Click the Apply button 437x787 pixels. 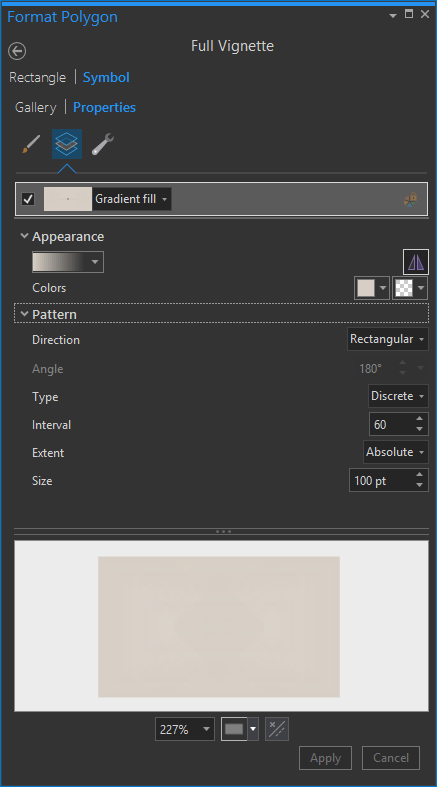[325, 758]
